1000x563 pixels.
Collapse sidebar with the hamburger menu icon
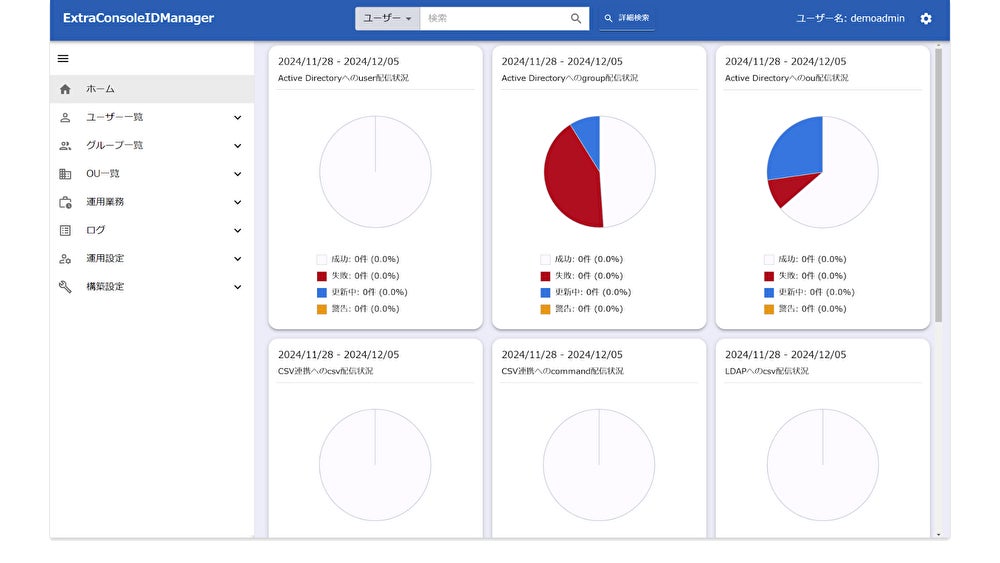click(x=63, y=59)
